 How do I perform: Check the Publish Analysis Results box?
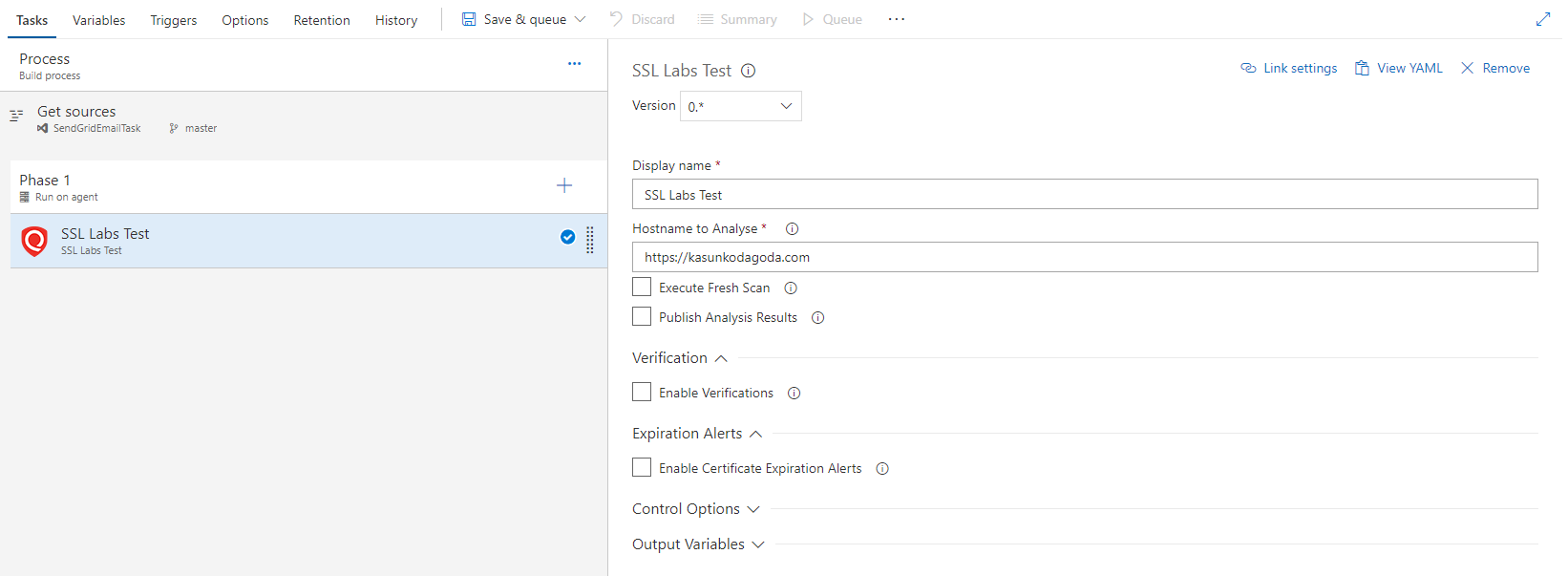click(642, 317)
